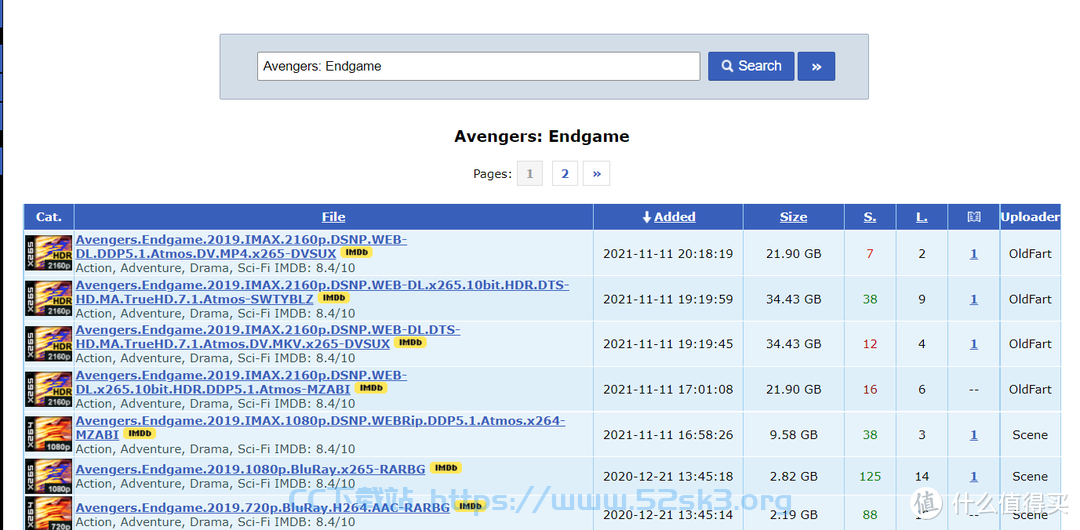Go to results page 2

click(565, 174)
